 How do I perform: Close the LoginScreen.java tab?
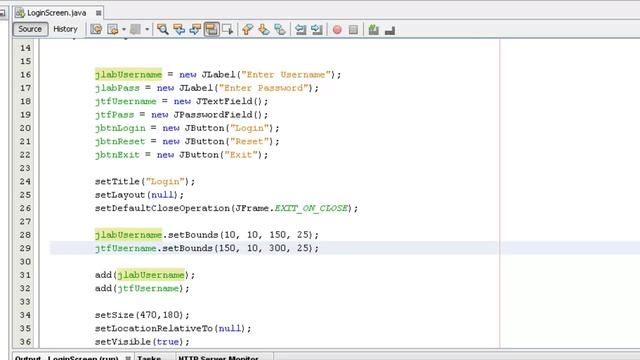tap(98, 13)
